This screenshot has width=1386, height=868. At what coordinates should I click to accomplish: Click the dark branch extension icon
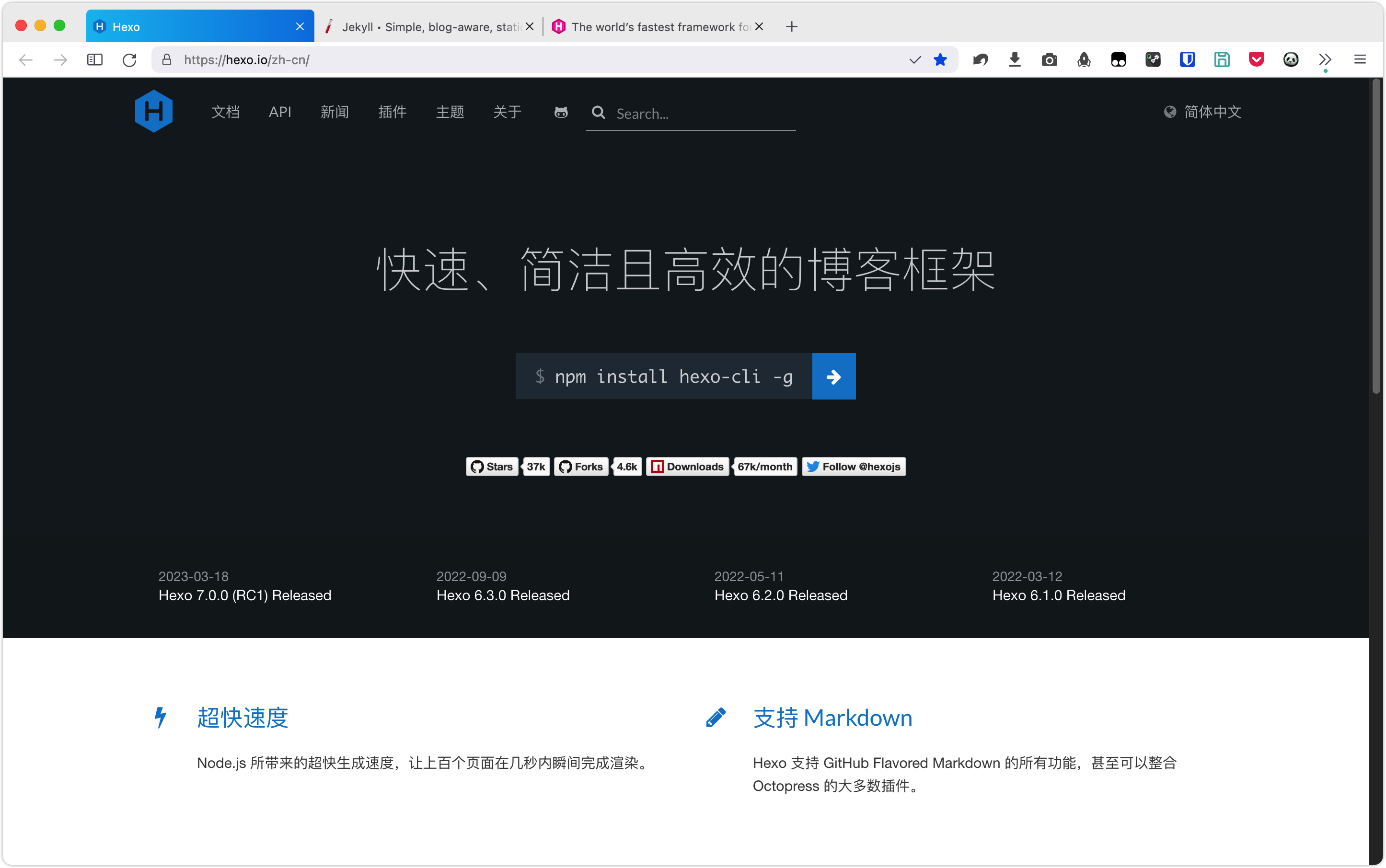click(x=1153, y=60)
